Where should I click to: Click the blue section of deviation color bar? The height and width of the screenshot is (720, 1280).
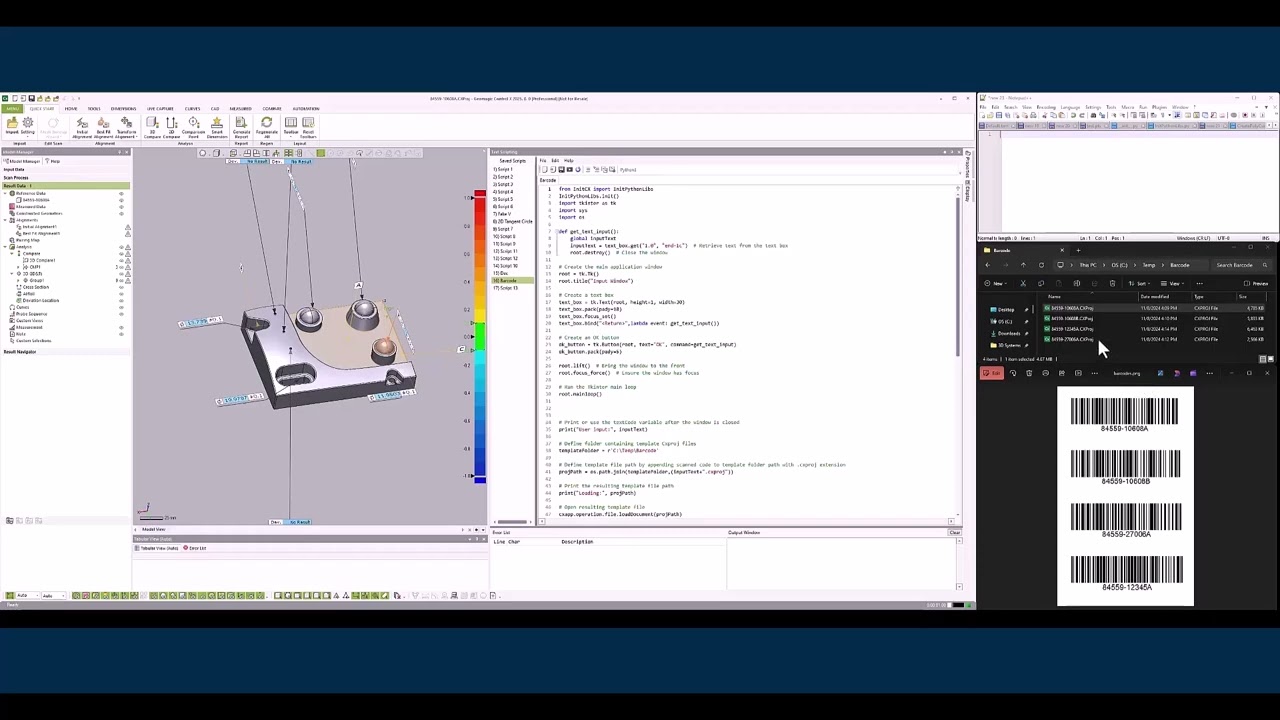pyautogui.click(x=480, y=455)
